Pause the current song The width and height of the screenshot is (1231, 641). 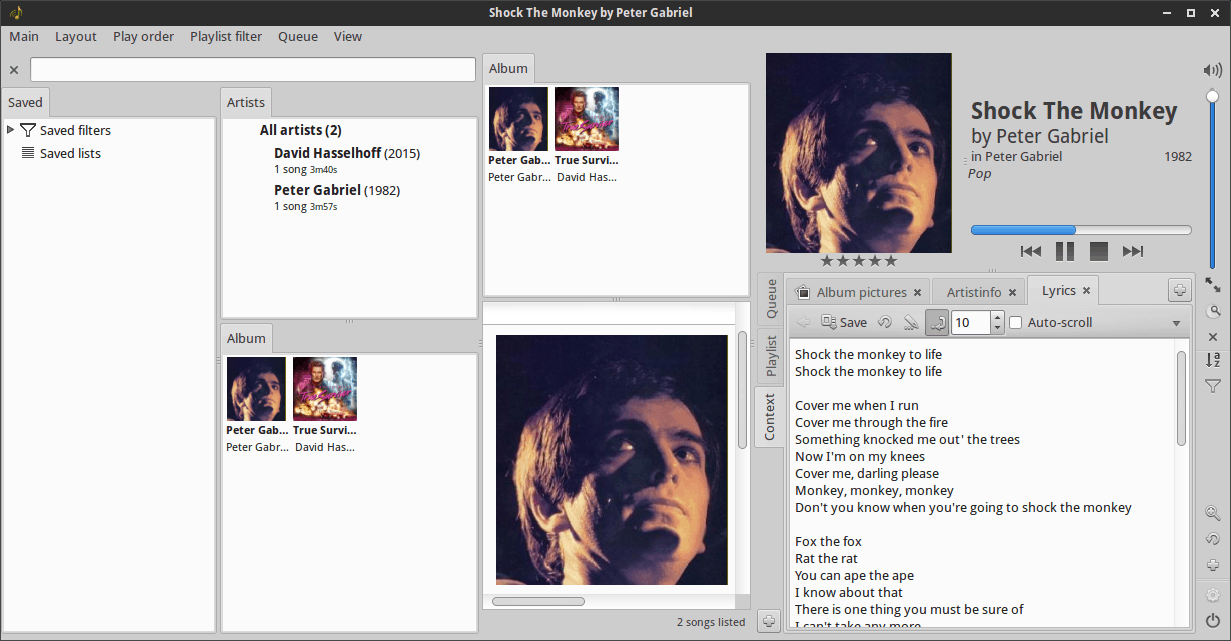pyautogui.click(x=1065, y=251)
